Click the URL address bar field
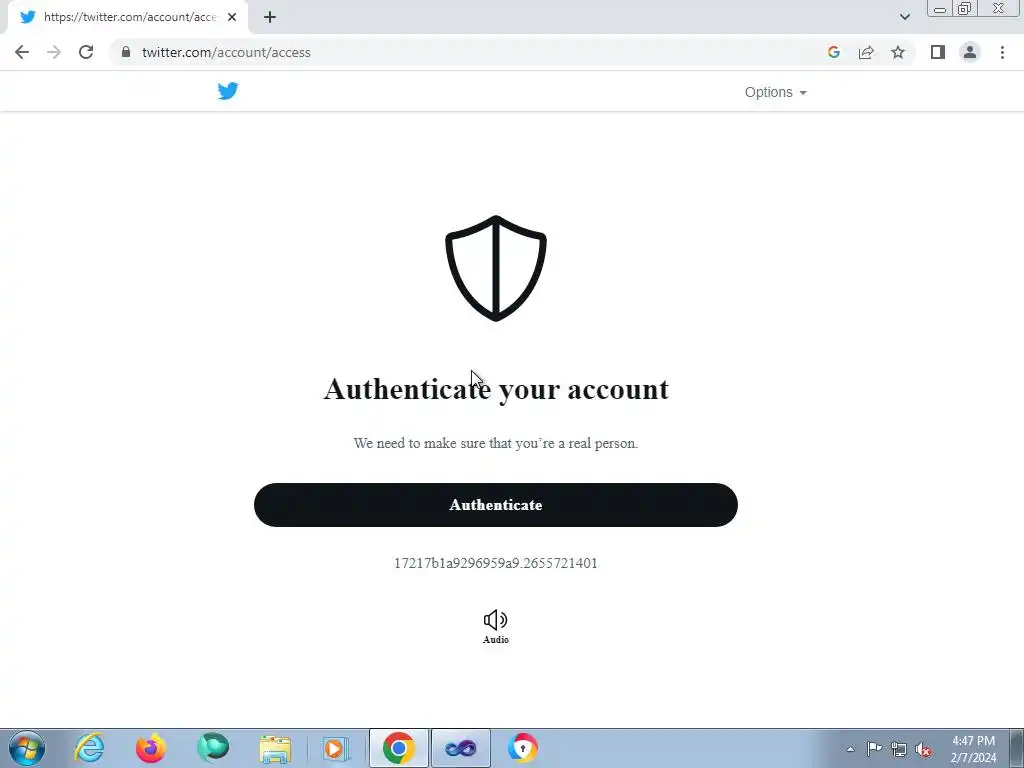Viewport: 1024px width, 768px height. click(x=470, y=52)
